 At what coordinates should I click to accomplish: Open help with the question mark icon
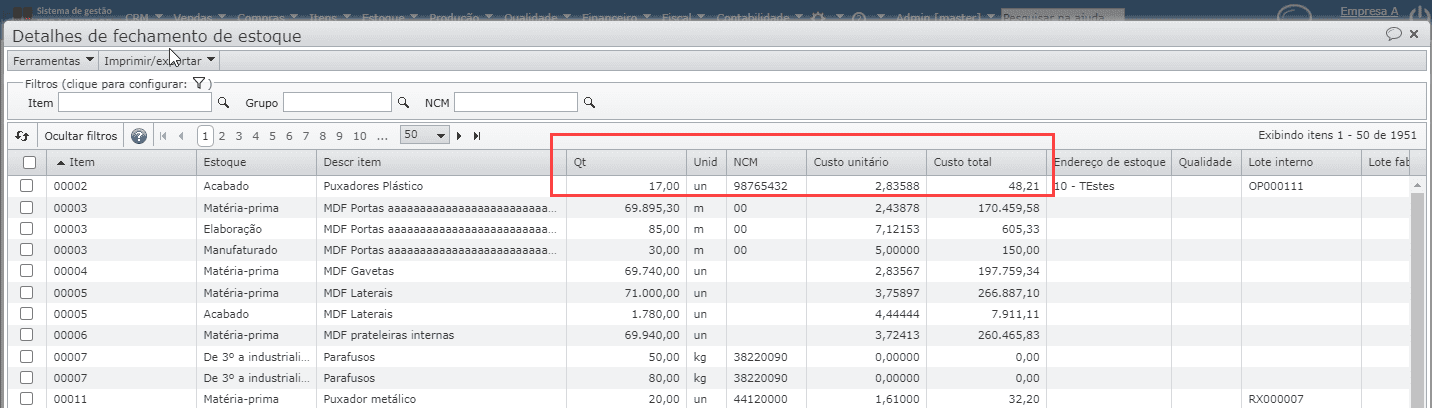139,136
